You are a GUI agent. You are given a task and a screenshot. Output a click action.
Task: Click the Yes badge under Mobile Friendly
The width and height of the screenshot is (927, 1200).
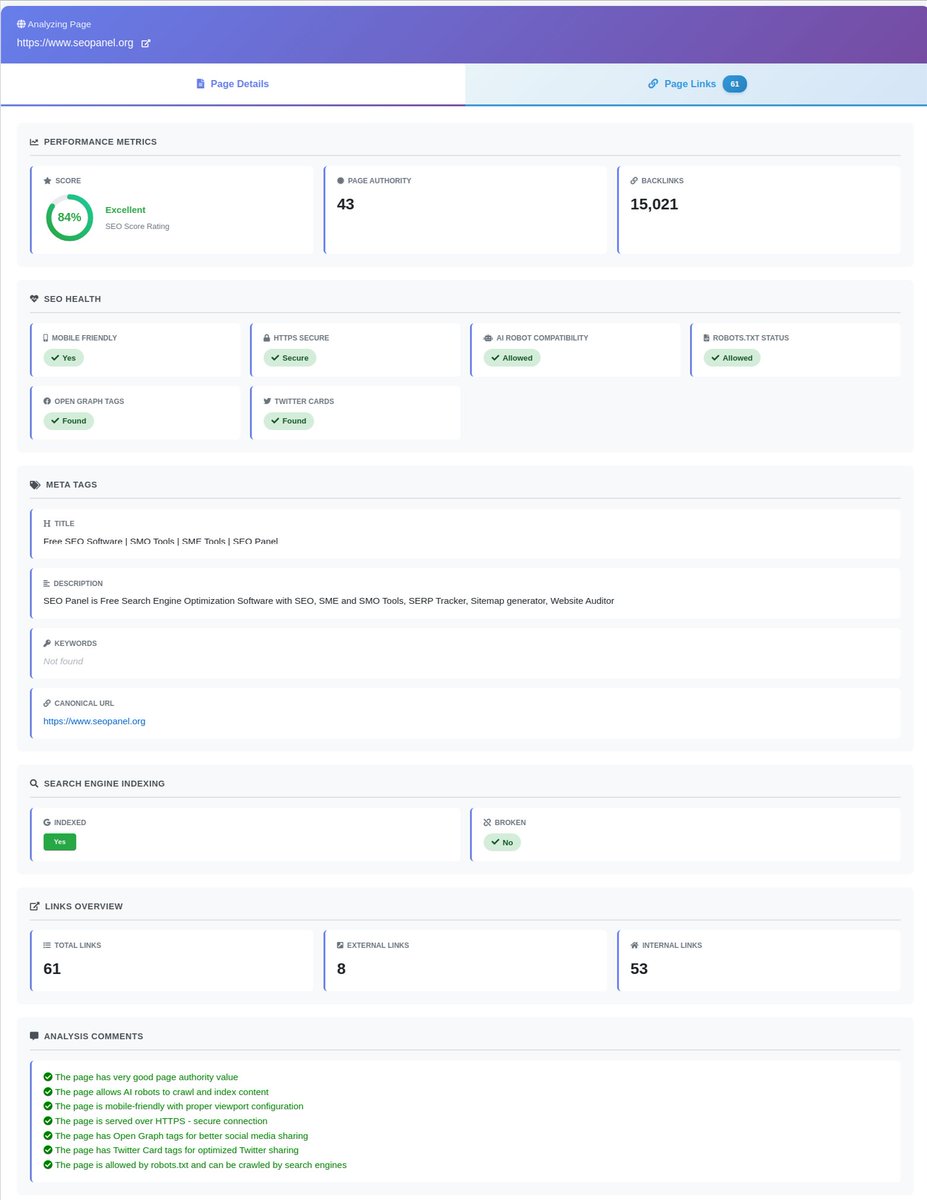[x=63, y=357]
